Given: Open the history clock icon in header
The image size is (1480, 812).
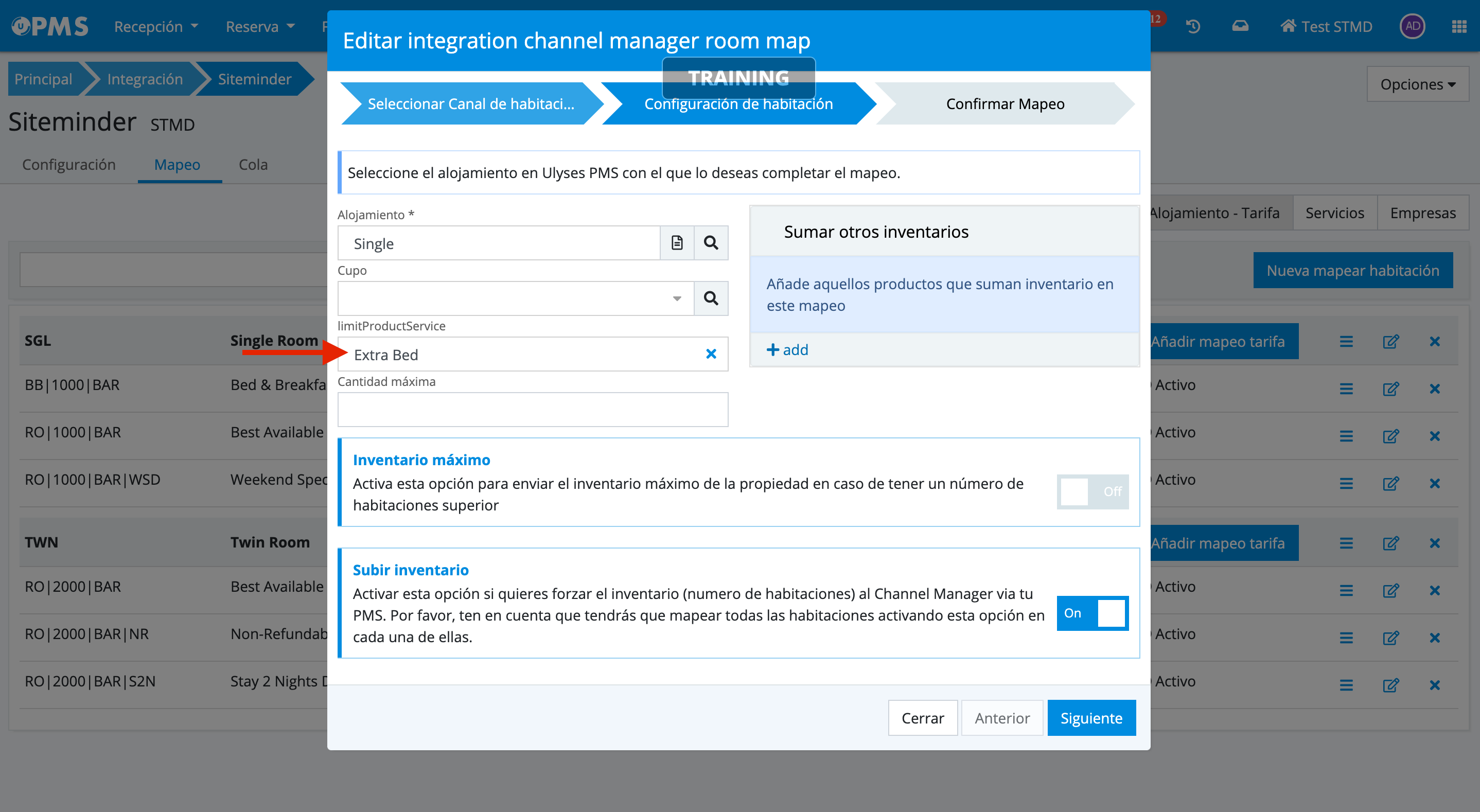Looking at the screenshot, I should click(1193, 26).
